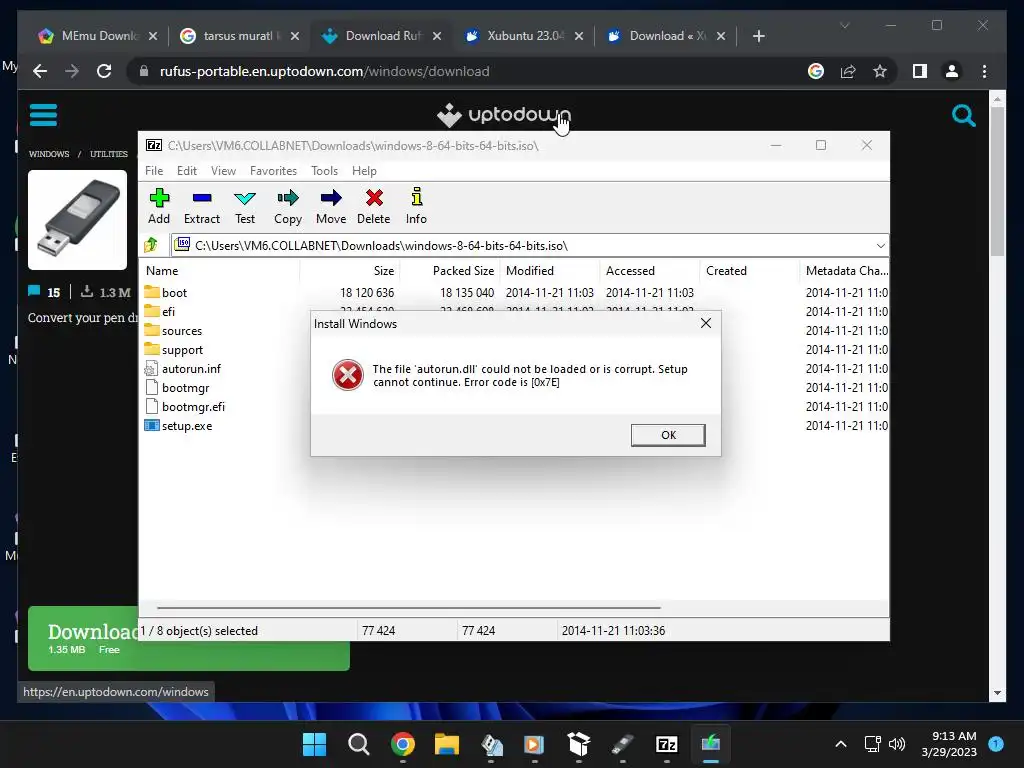Image resolution: width=1024 pixels, height=768 pixels.
Task: Open the Windows Start menu
Action: (314, 744)
